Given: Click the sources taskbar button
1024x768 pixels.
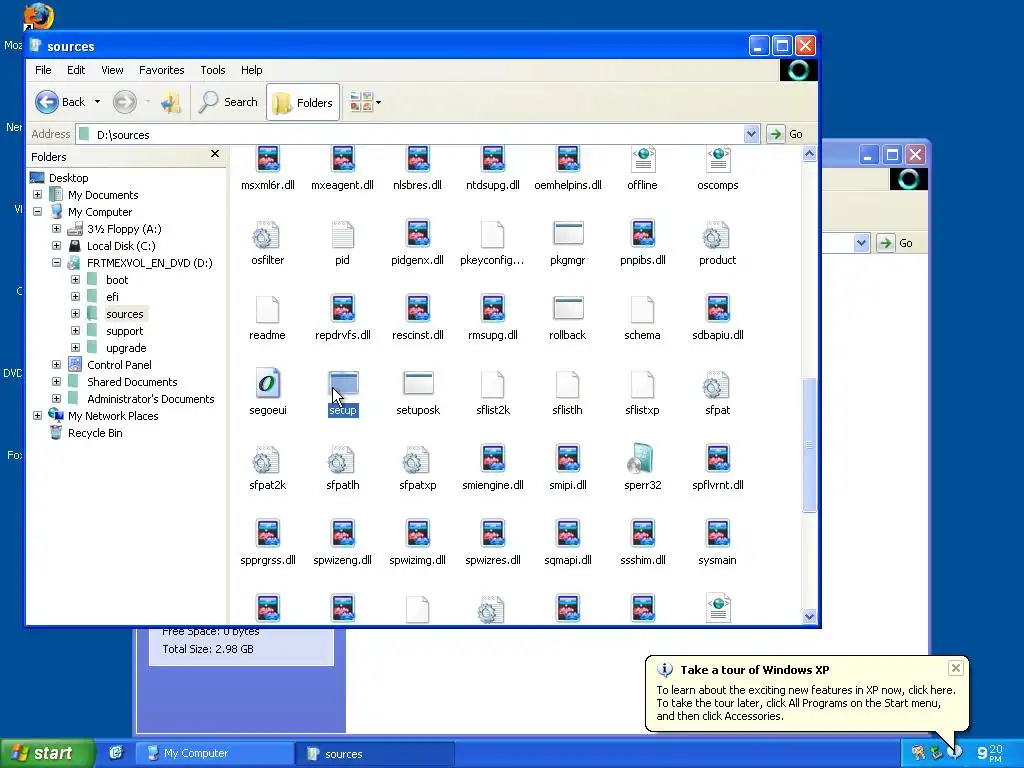Looking at the screenshot, I should [375, 754].
